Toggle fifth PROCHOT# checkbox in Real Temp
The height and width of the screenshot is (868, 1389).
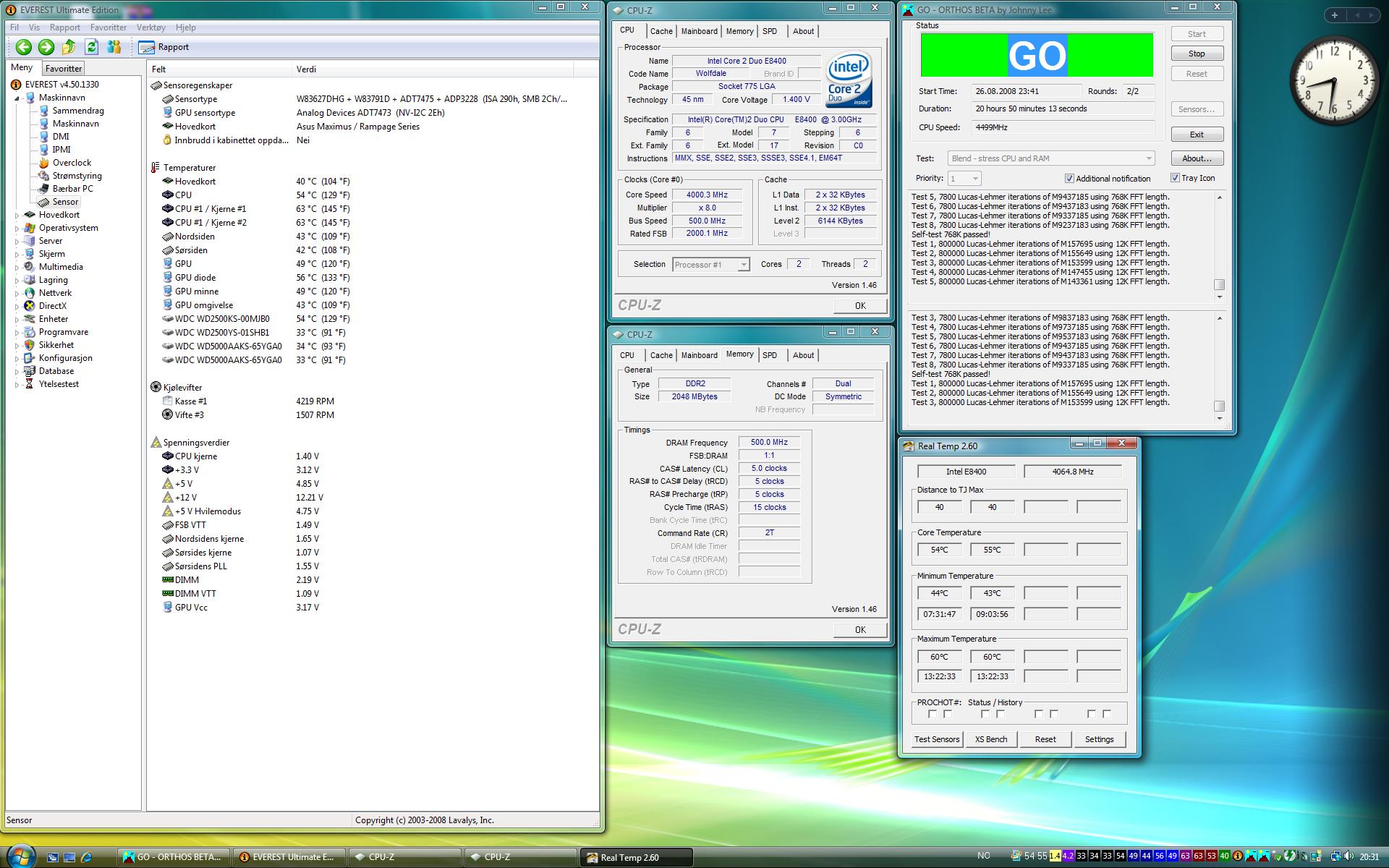coord(1039,714)
